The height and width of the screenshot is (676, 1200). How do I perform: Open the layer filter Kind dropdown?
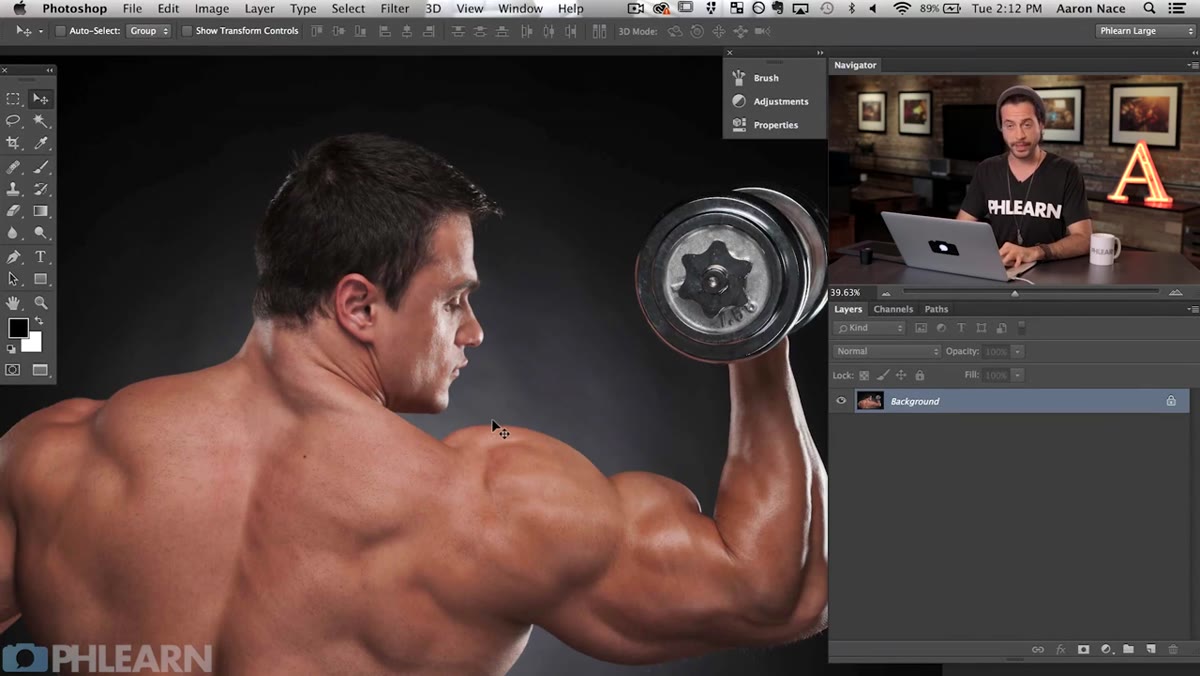tap(869, 328)
